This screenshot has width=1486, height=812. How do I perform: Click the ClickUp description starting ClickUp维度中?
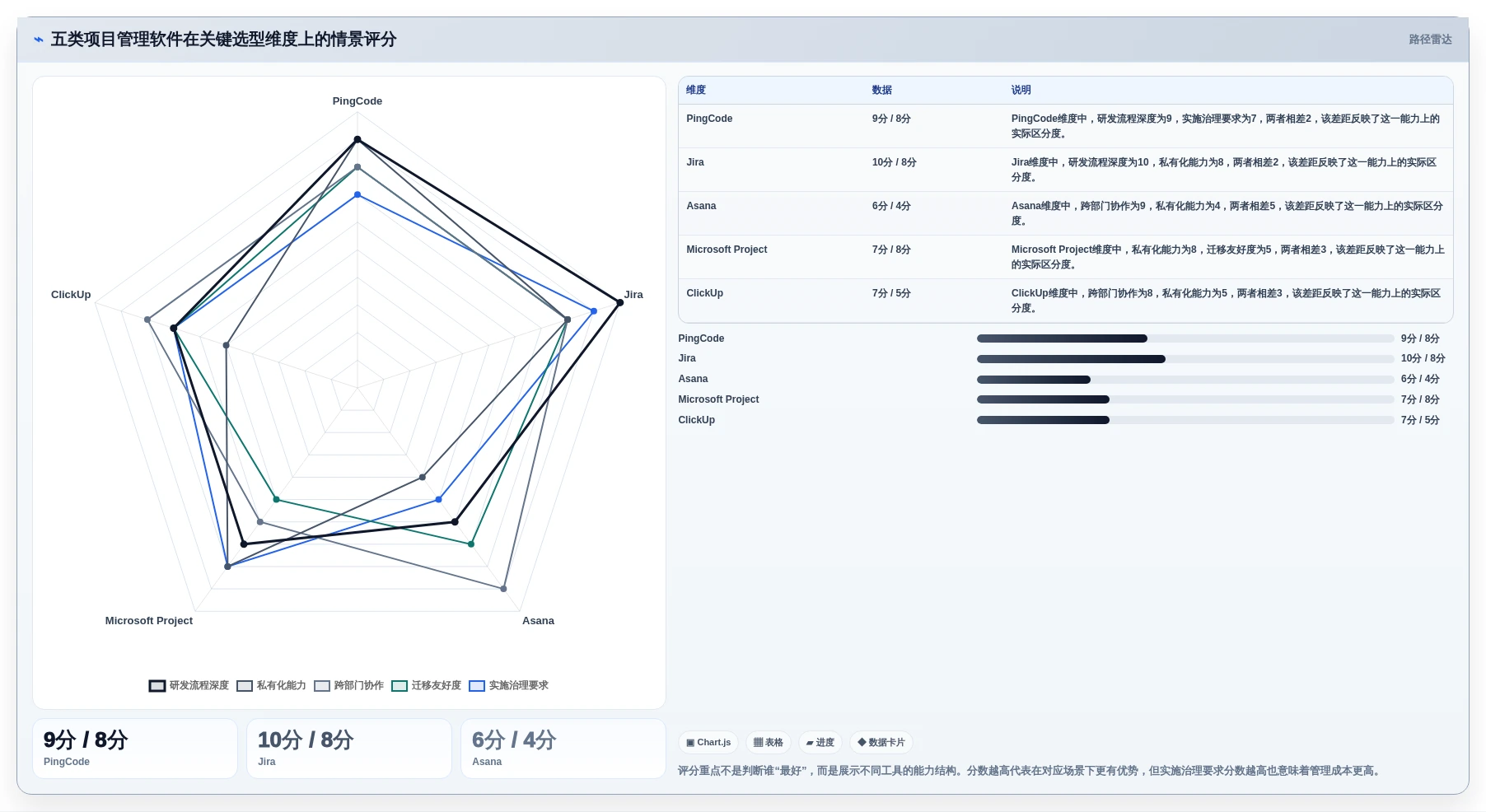(x=1226, y=301)
